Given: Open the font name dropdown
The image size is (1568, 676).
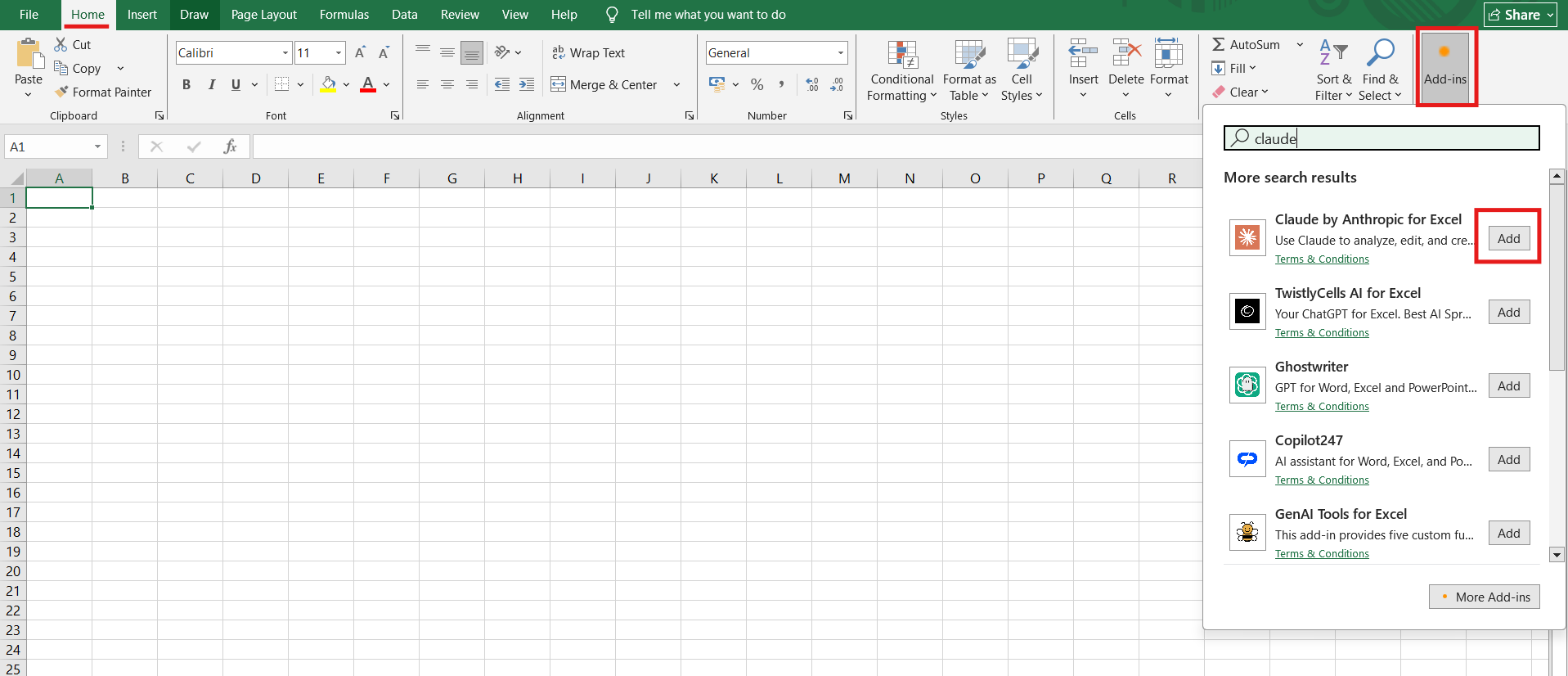Looking at the screenshot, I should (x=285, y=52).
